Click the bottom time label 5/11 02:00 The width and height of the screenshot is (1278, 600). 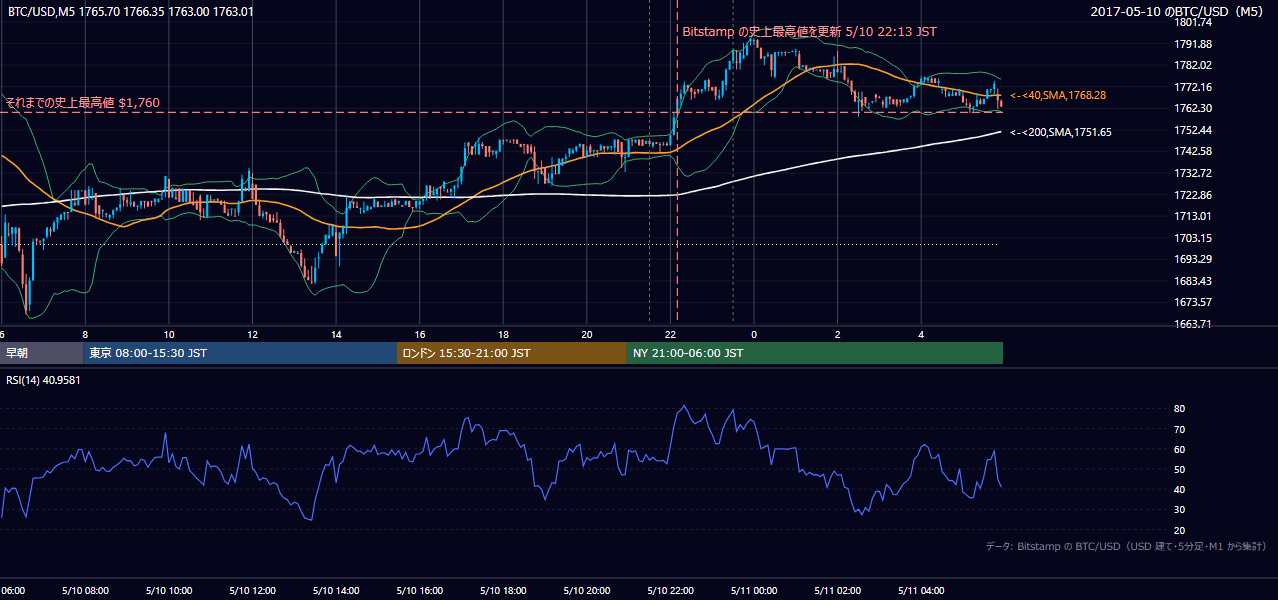click(835, 591)
